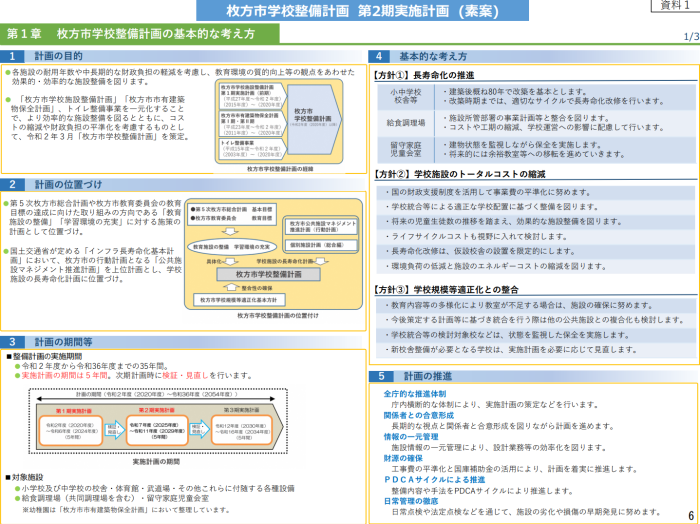Click the red label '第1期実施計画'
Image resolution: width=700 pixels, height=524 pixels.
pyautogui.click(x=74, y=411)
